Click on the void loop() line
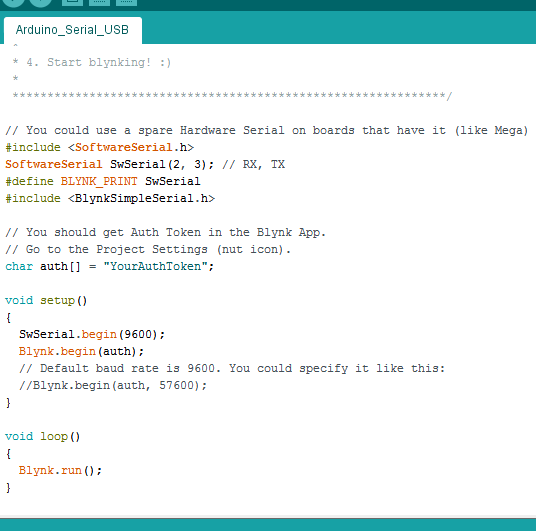Viewport: 536px width, 531px height. coord(42,437)
